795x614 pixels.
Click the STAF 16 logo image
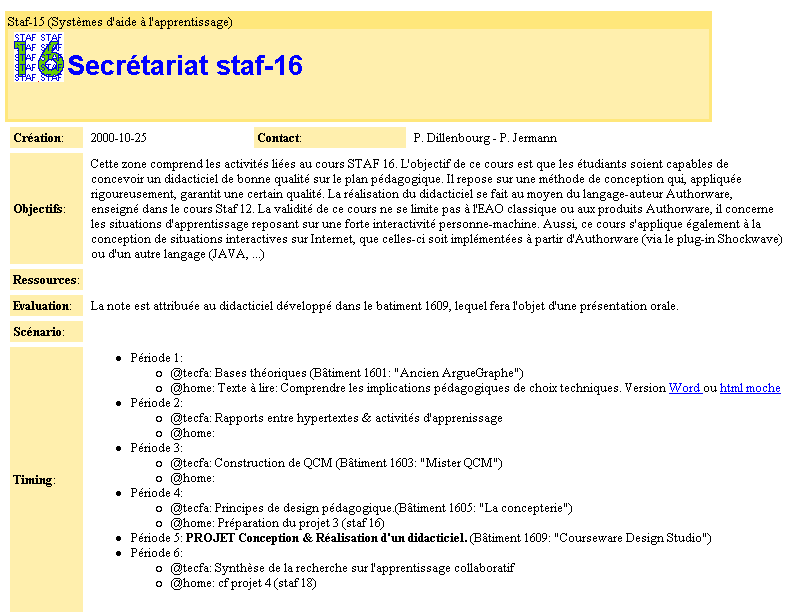pyautogui.click(x=38, y=57)
